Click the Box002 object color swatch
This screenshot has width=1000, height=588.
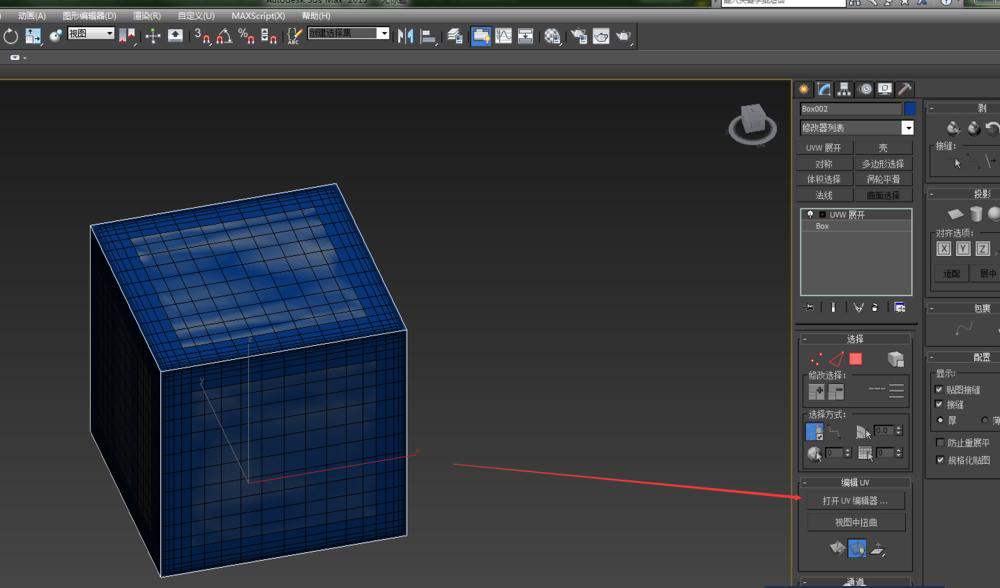coord(908,109)
